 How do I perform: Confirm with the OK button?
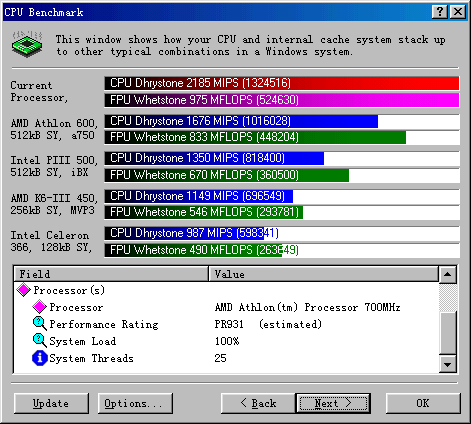point(423,403)
